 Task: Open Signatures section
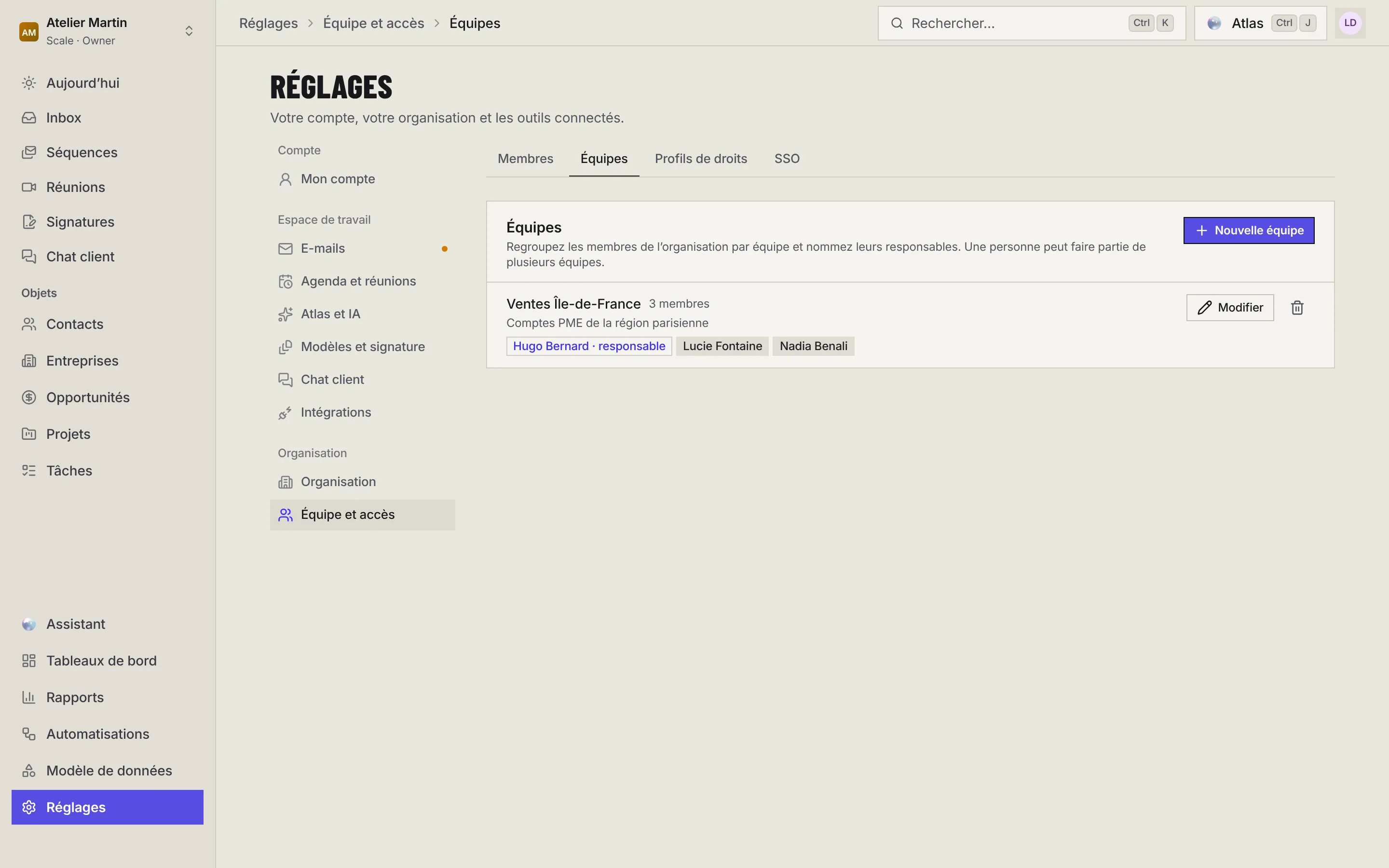pos(108,222)
